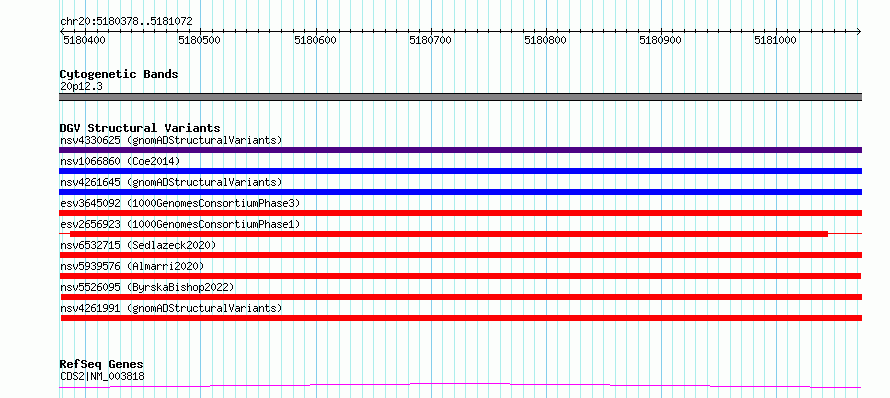The image size is (890, 398).
Task: Click the DGV Structural Variants track title
Action: click(x=140, y=128)
